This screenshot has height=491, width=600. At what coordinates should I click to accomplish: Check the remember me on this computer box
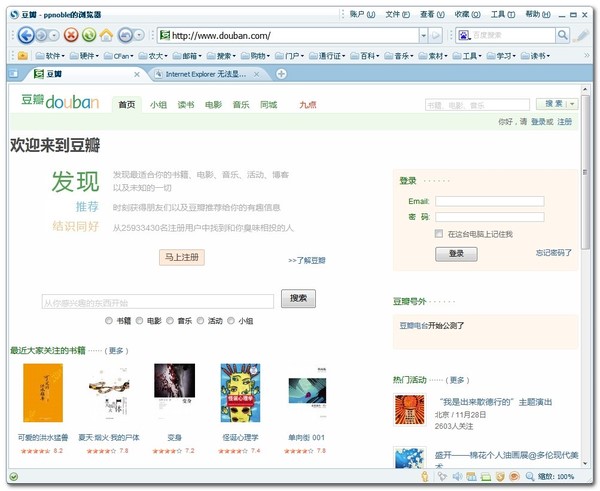(x=439, y=233)
